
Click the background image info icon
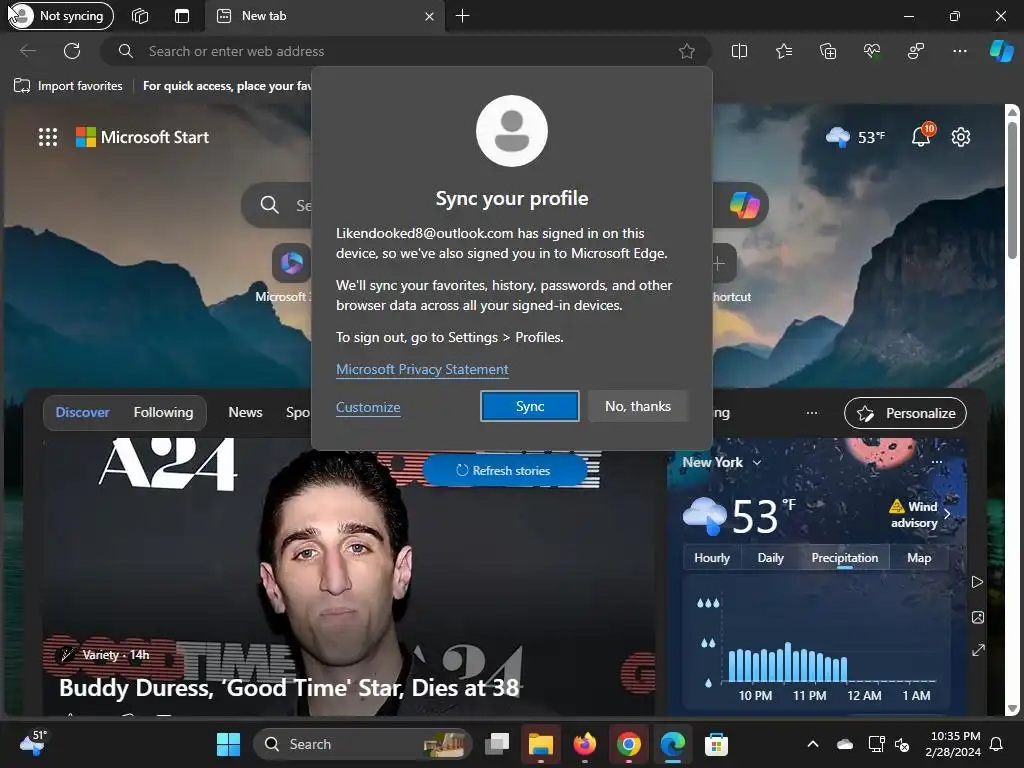point(977,616)
